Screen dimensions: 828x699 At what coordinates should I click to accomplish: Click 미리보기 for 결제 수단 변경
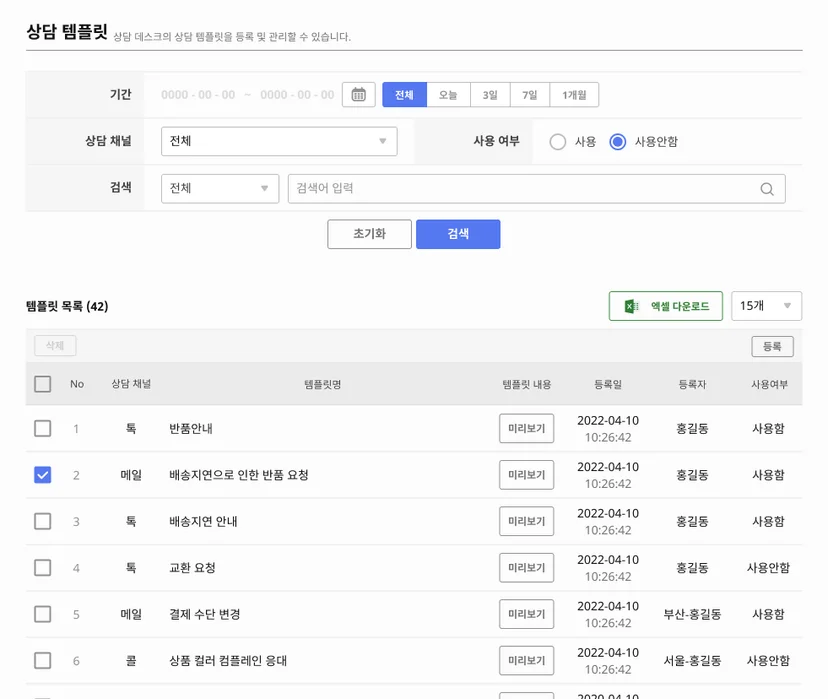tap(526, 614)
